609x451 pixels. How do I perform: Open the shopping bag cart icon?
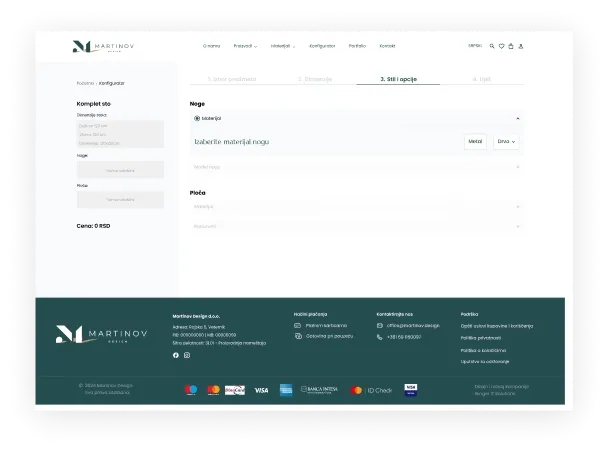click(511, 46)
